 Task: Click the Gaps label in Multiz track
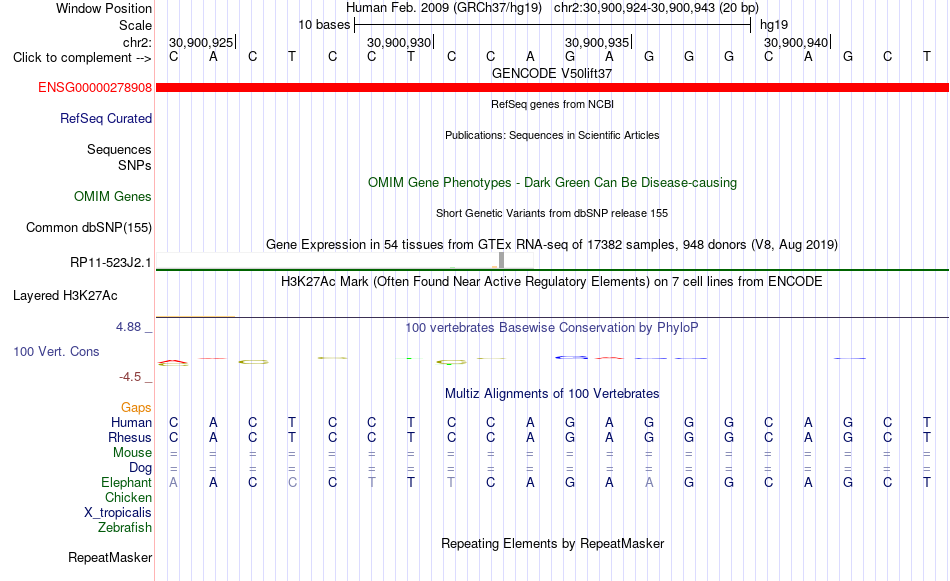click(136, 408)
